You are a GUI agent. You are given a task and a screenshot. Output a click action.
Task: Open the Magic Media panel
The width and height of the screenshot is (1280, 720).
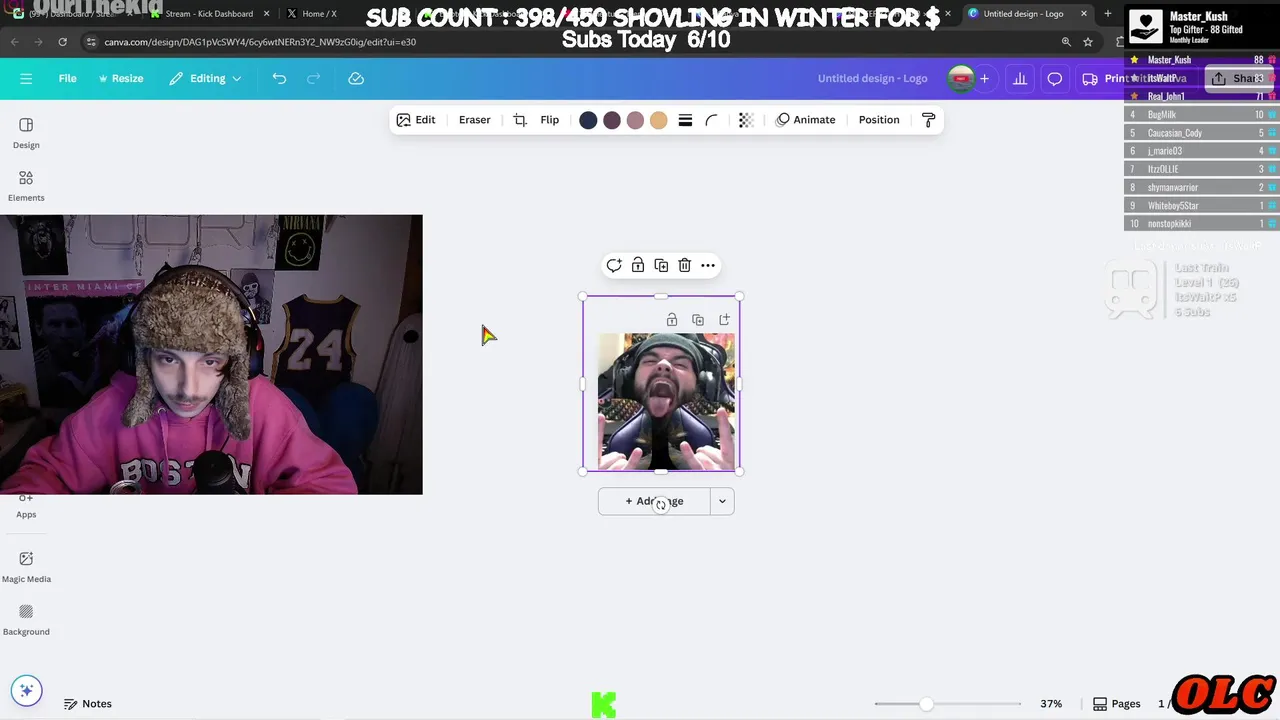26,566
